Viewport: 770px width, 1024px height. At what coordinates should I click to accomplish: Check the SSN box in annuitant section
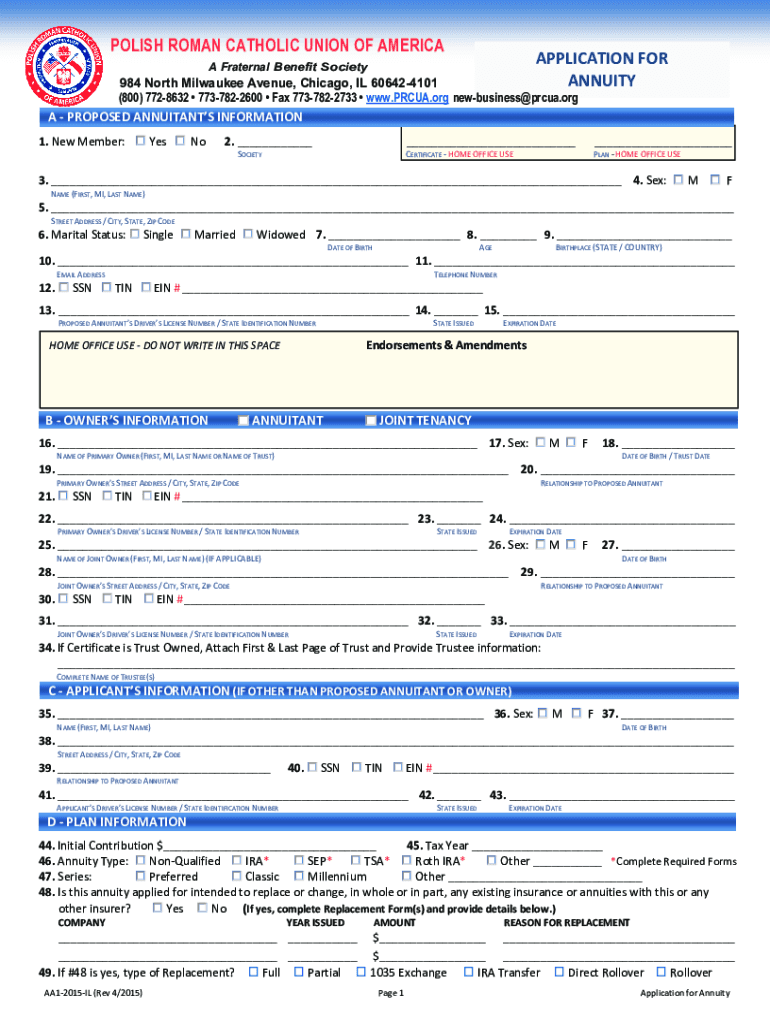coord(64,288)
